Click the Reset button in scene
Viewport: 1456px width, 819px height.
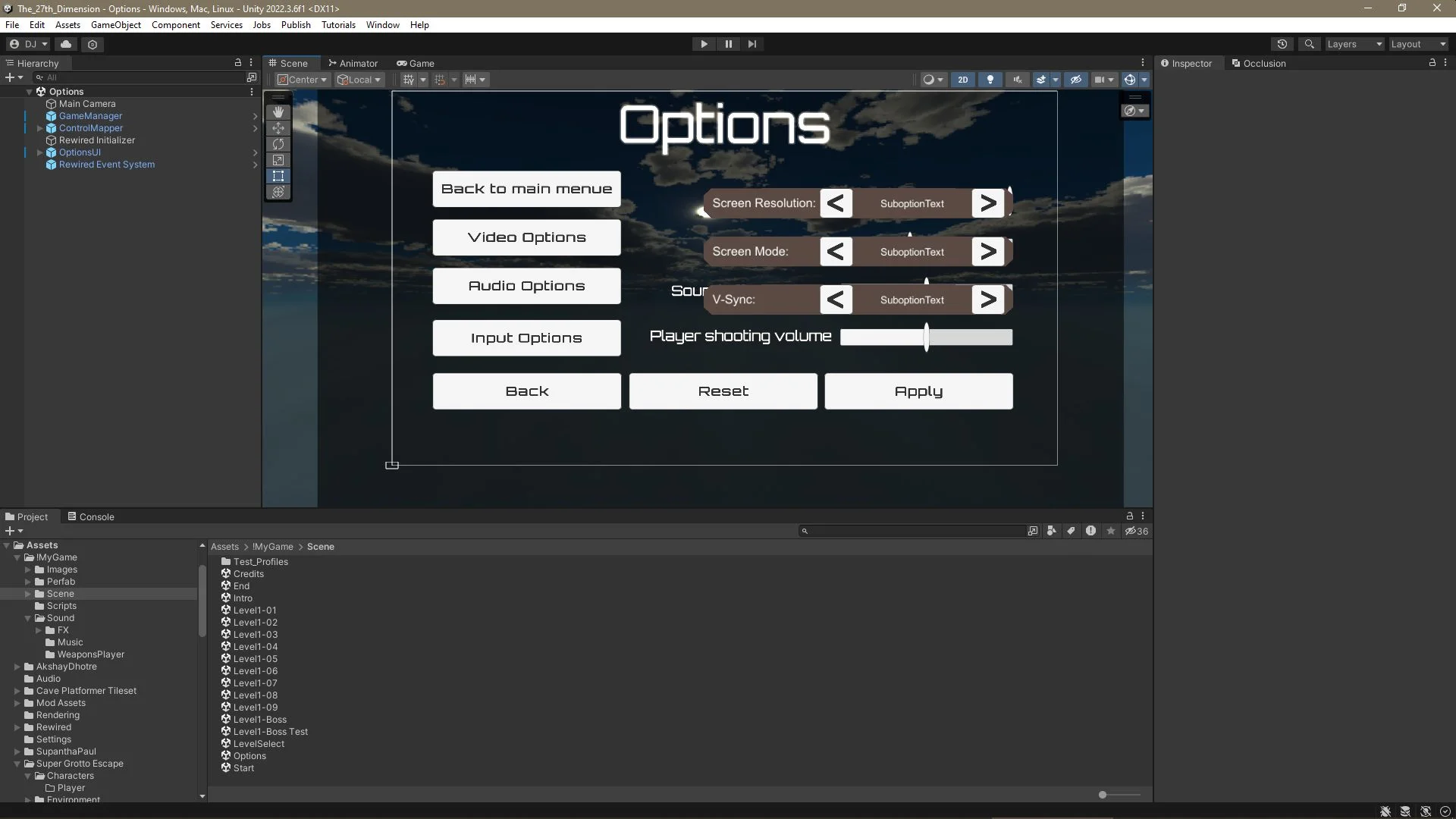coord(723,391)
